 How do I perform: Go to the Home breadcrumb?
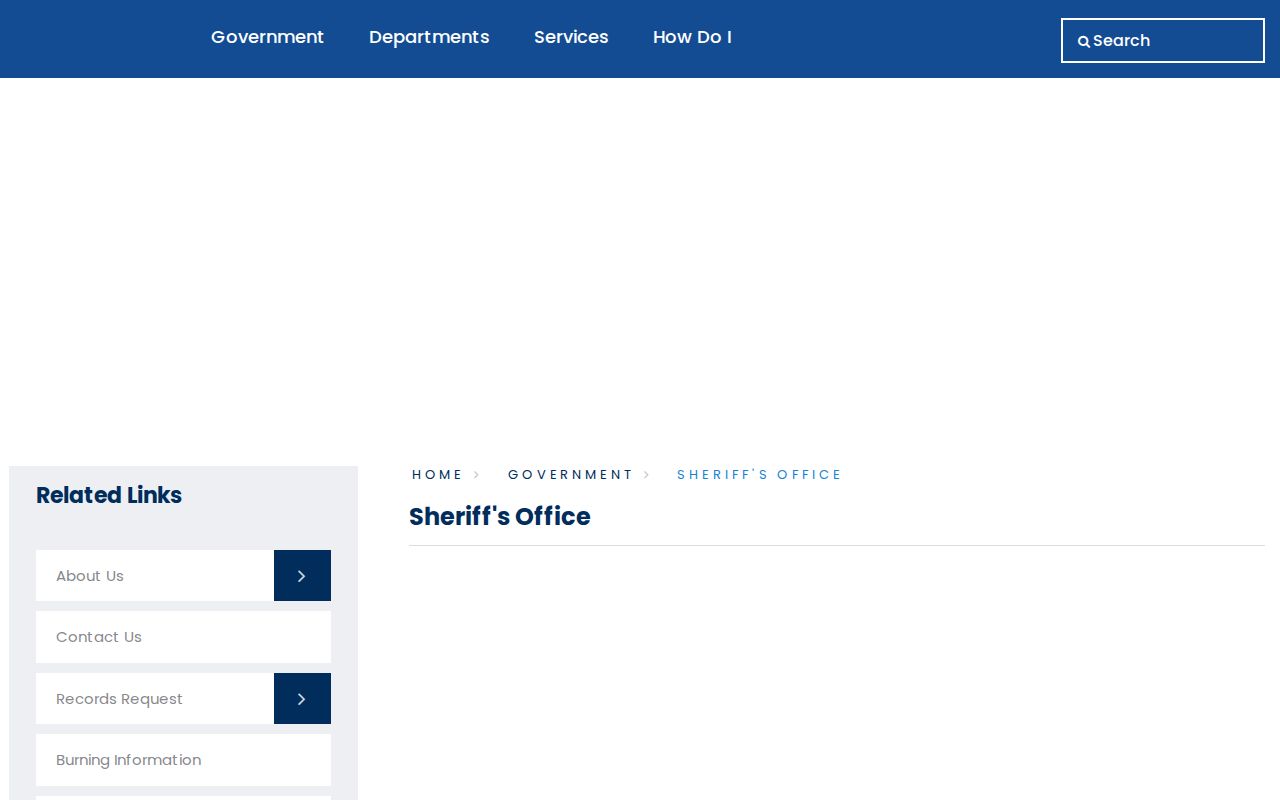437,475
